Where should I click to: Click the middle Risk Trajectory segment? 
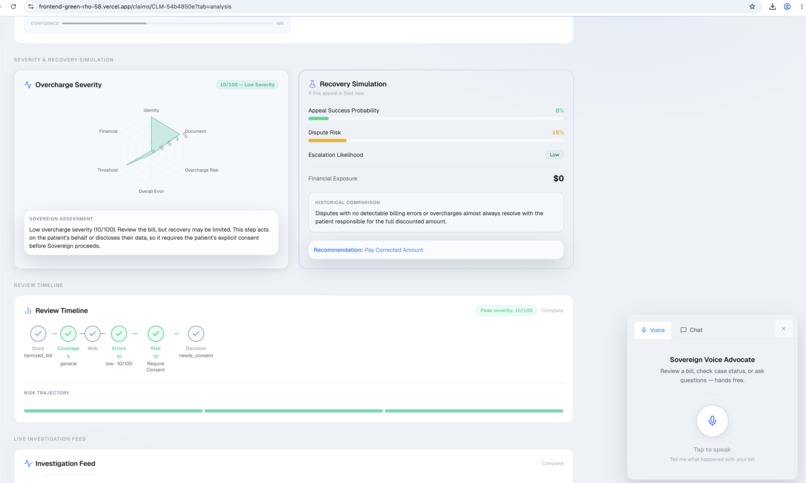coord(294,411)
